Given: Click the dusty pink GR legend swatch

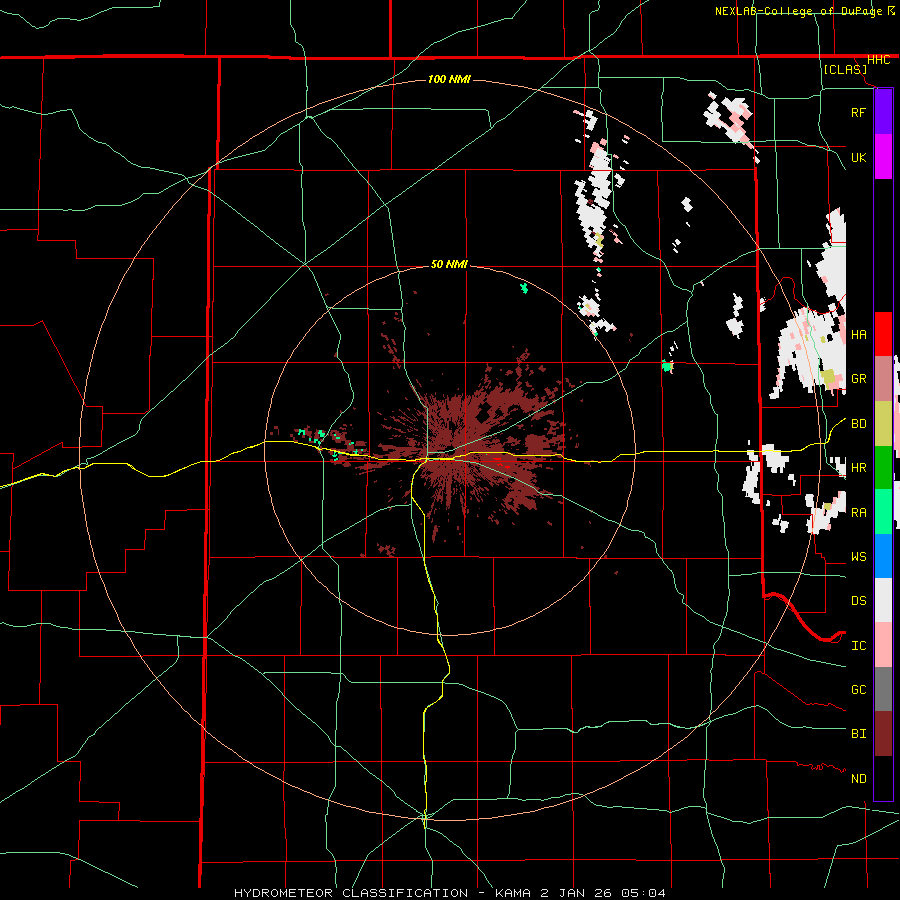Looking at the screenshot, I should pos(883,378).
